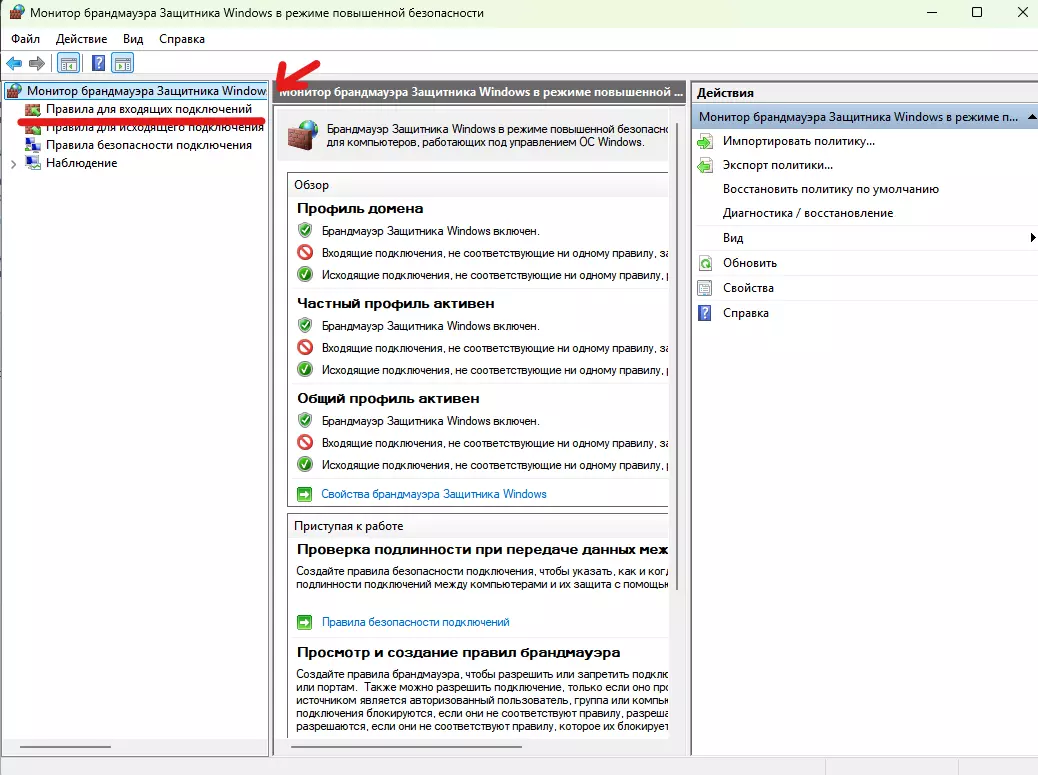The height and width of the screenshot is (775, 1038).
Task: Open the Файл menu
Action: (25, 39)
